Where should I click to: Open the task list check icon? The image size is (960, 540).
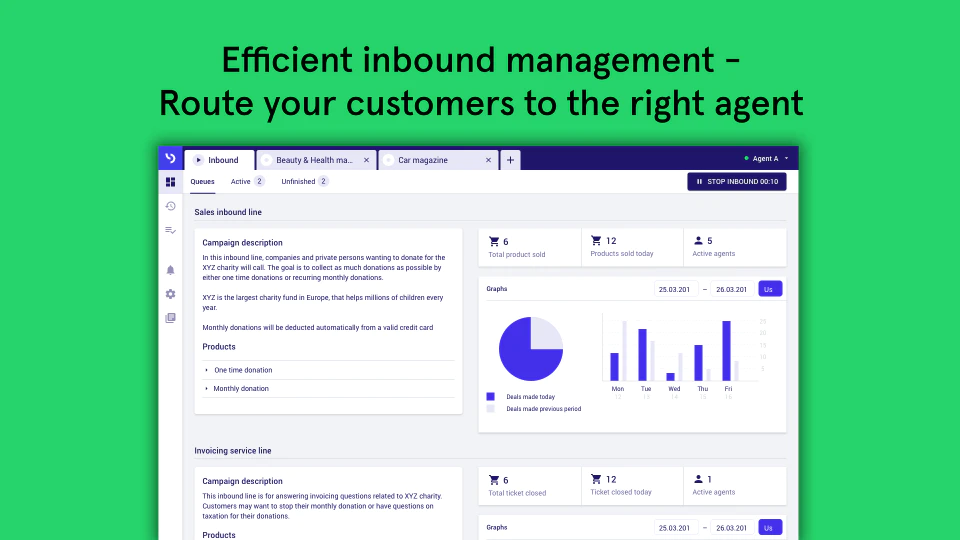pos(170,230)
